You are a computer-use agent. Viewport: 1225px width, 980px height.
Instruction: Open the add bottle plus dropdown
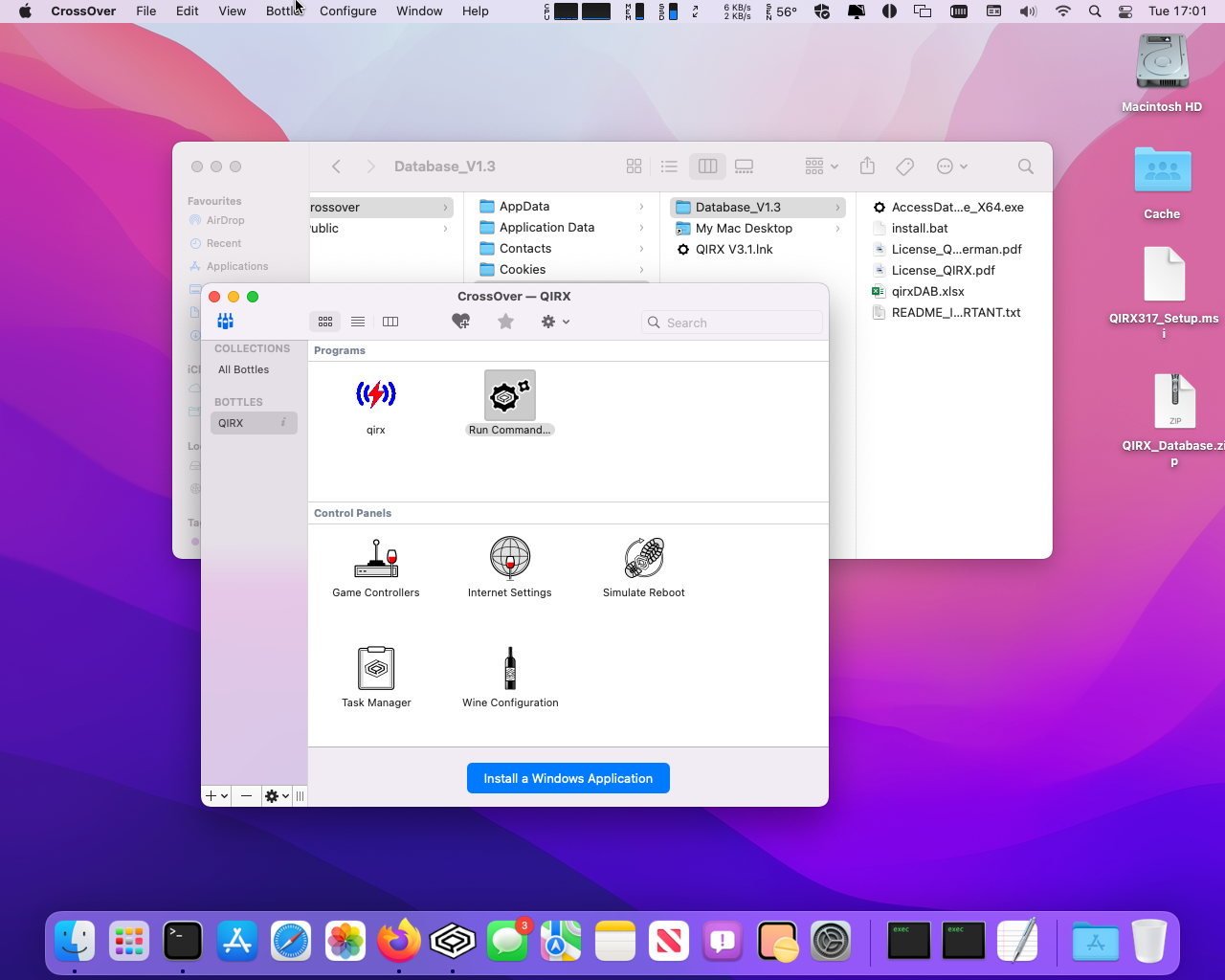(x=217, y=795)
